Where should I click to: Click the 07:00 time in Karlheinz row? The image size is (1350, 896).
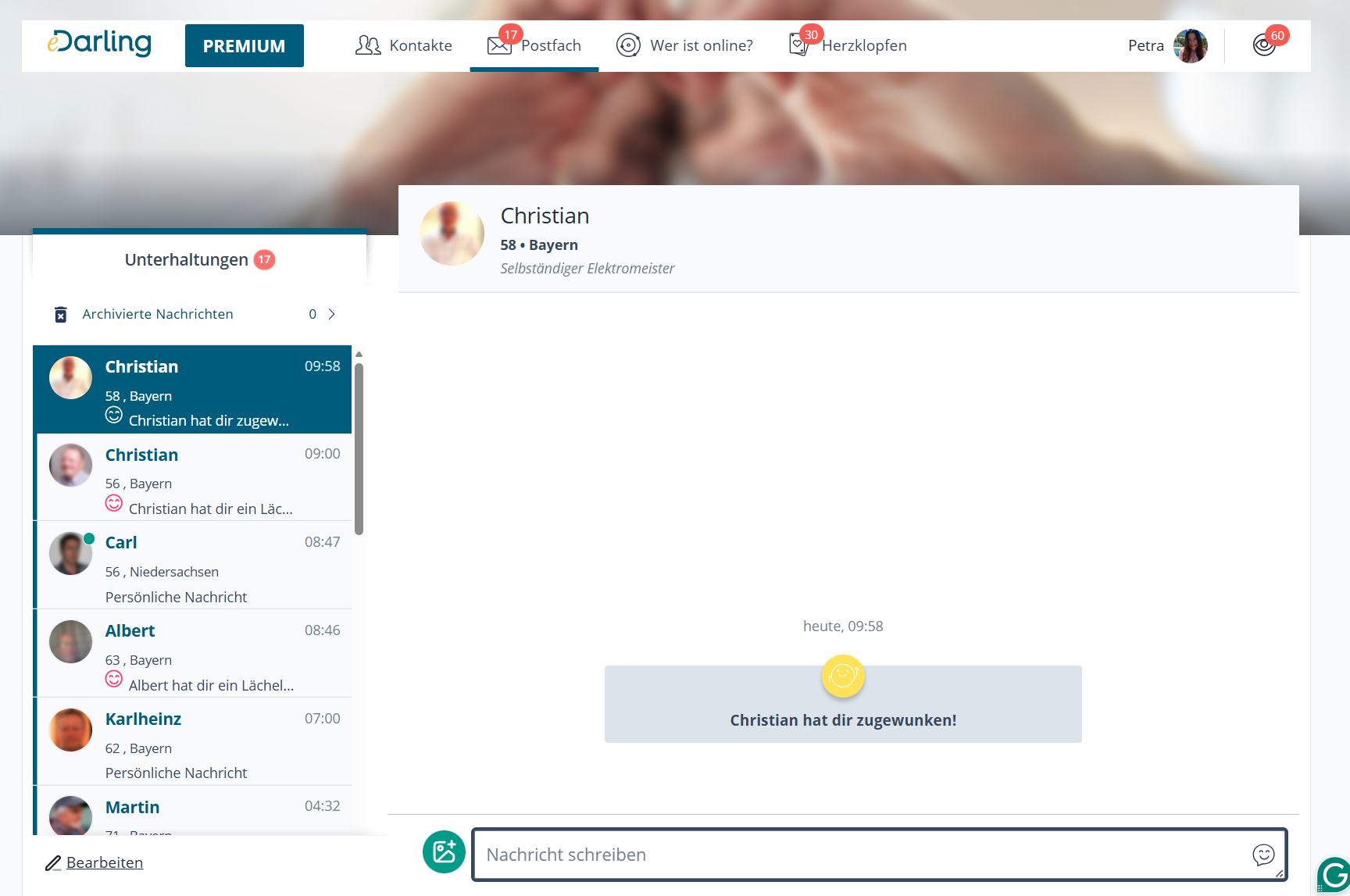pyautogui.click(x=323, y=719)
